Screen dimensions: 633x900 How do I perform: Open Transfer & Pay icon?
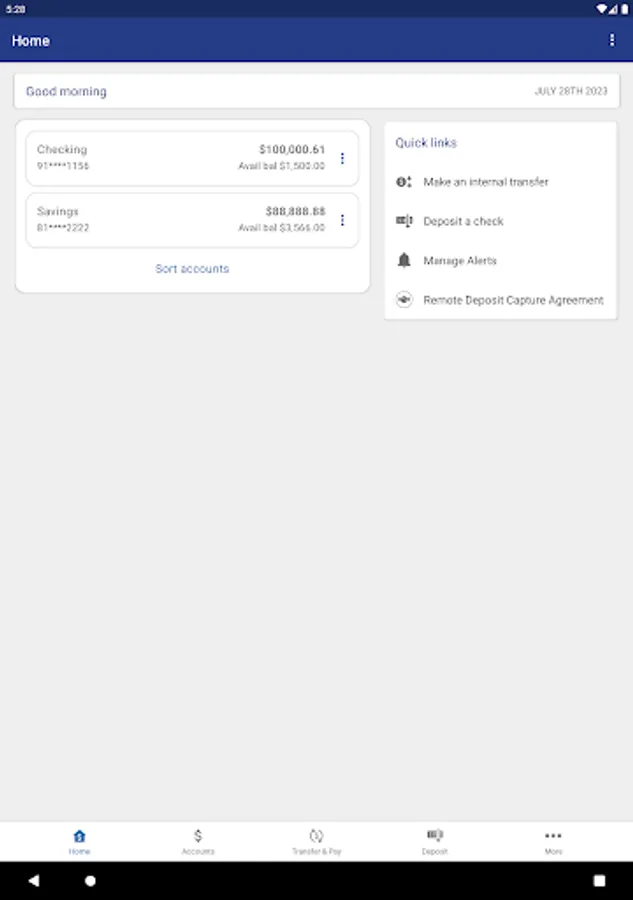pos(316,836)
